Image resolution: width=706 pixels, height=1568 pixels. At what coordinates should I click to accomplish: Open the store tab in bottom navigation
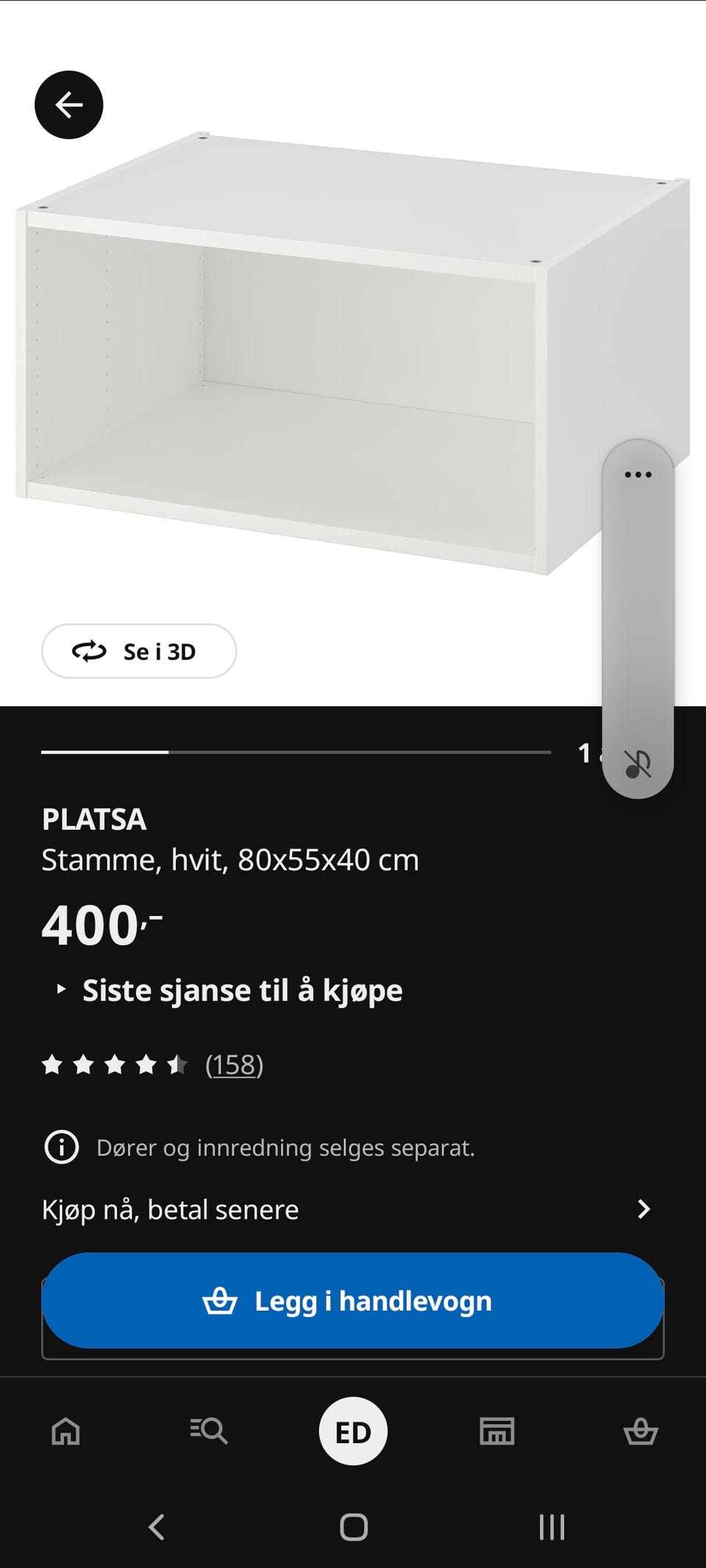[497, 1431]
